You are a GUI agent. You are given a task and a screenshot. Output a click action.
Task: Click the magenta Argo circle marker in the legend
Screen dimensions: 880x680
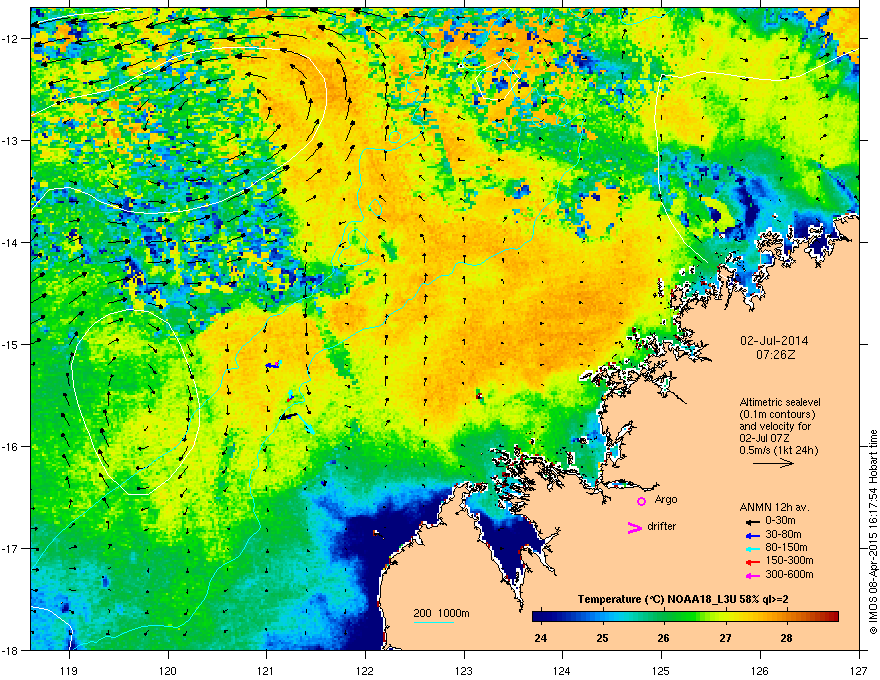pos(641,501)
